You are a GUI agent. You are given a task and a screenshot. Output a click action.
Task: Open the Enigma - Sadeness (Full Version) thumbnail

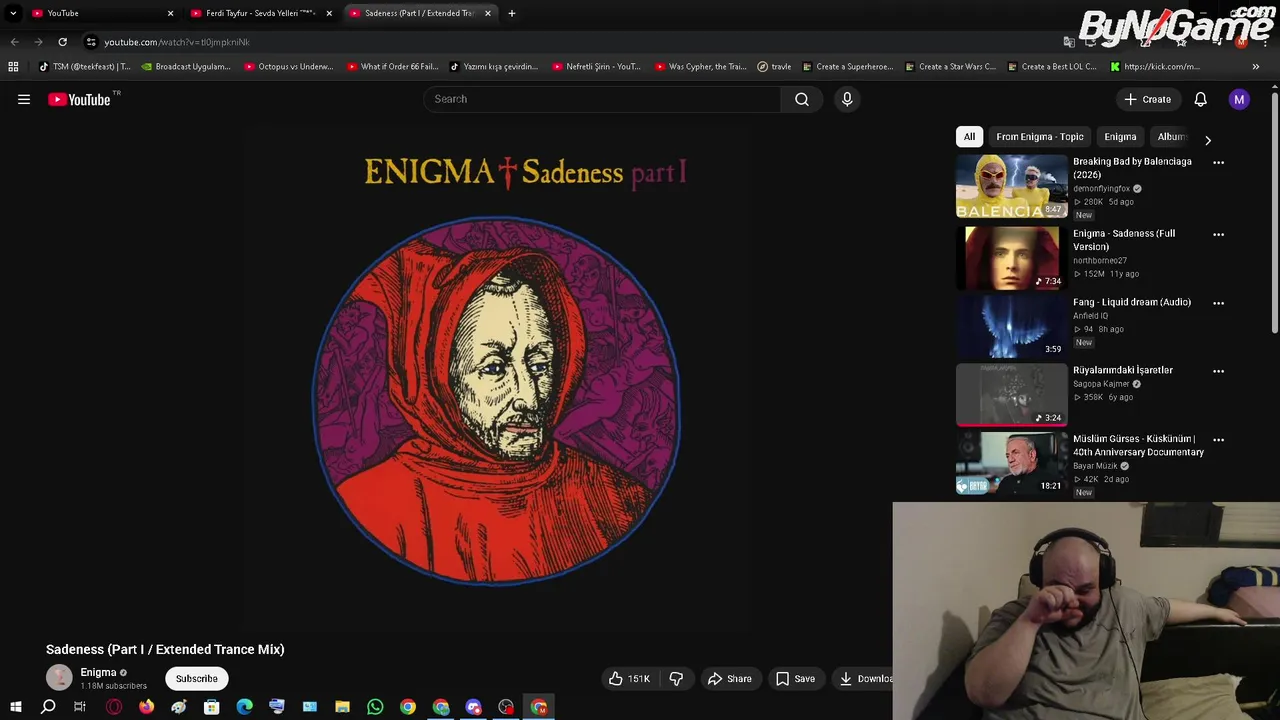(1011, 257)
